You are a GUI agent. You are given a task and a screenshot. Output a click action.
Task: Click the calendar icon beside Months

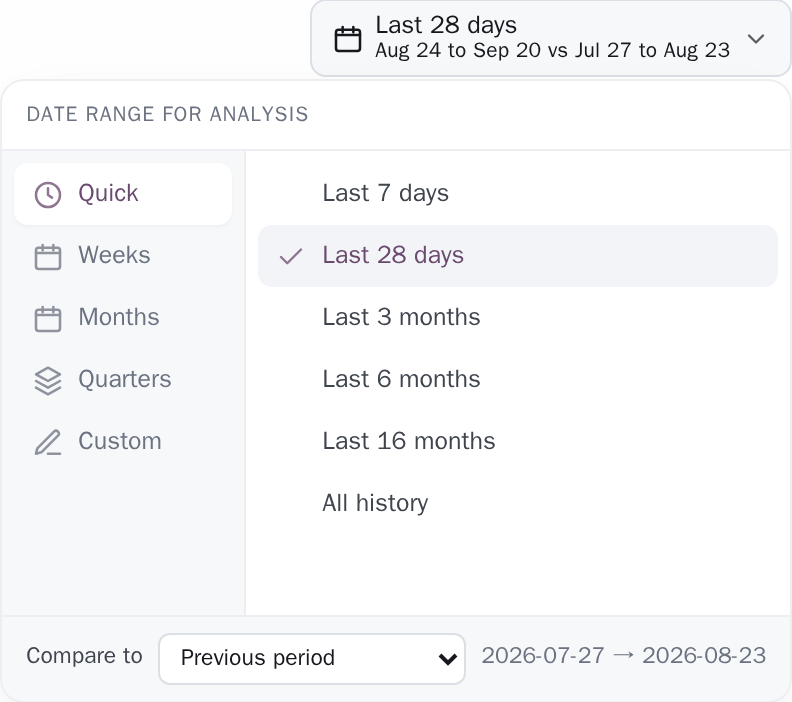48,319
